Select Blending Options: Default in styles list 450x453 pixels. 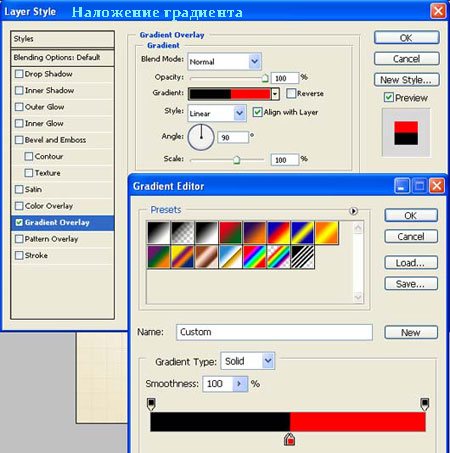[x=63, y=58]
